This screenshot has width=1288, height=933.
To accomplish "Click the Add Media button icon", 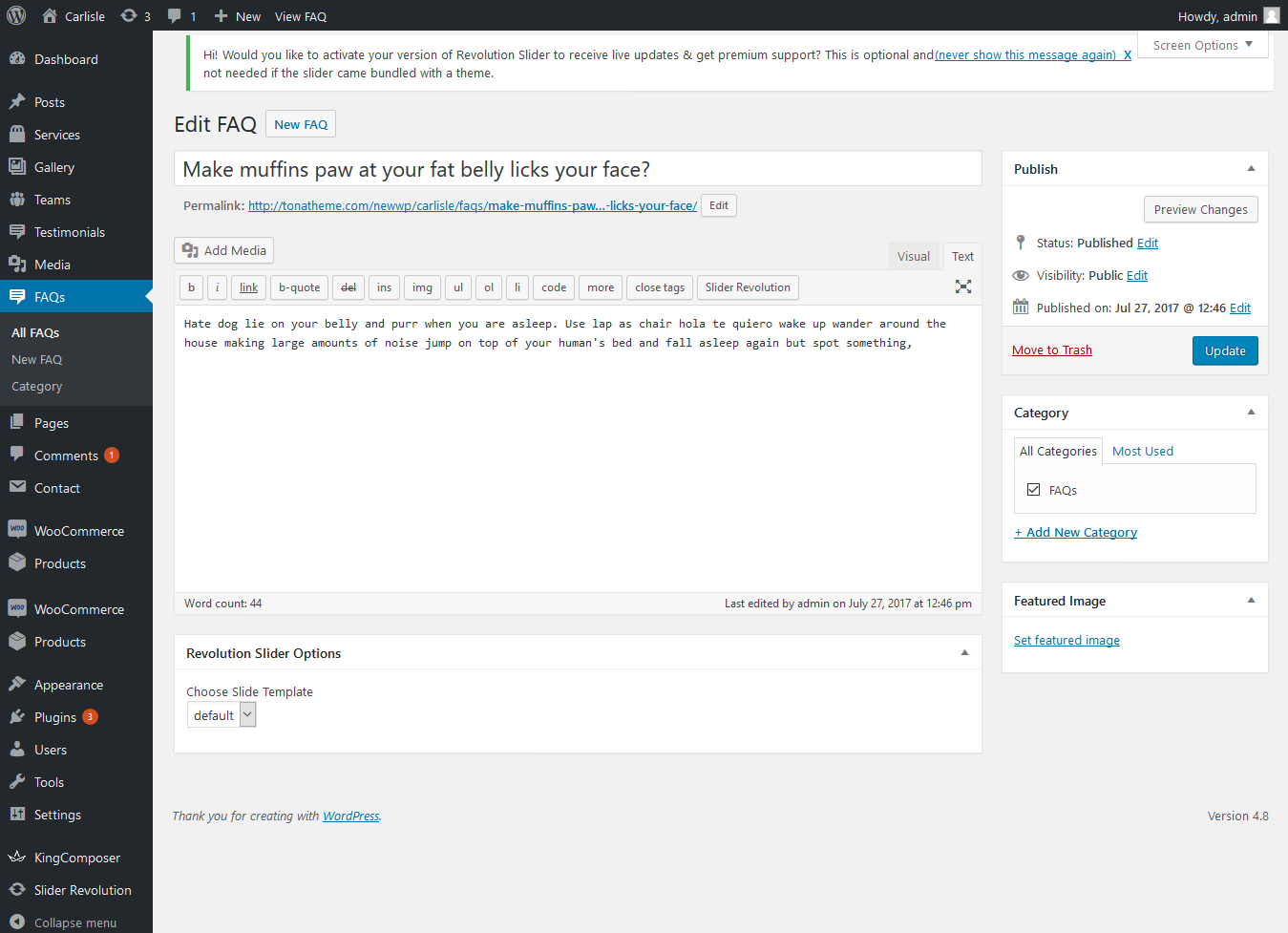I will (x=191, y=250).
